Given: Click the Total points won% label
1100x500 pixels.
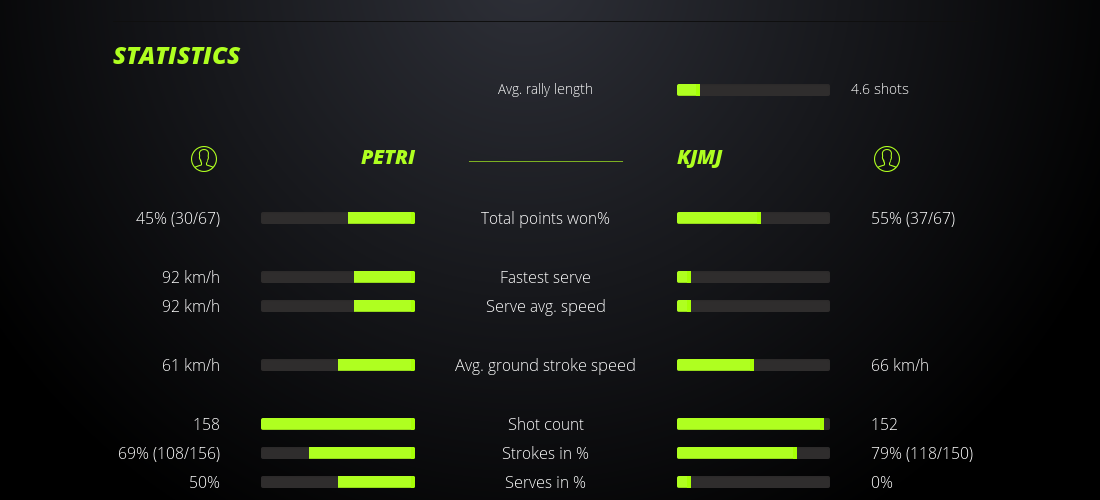Looking at the screenshot, I should [545, 218].
